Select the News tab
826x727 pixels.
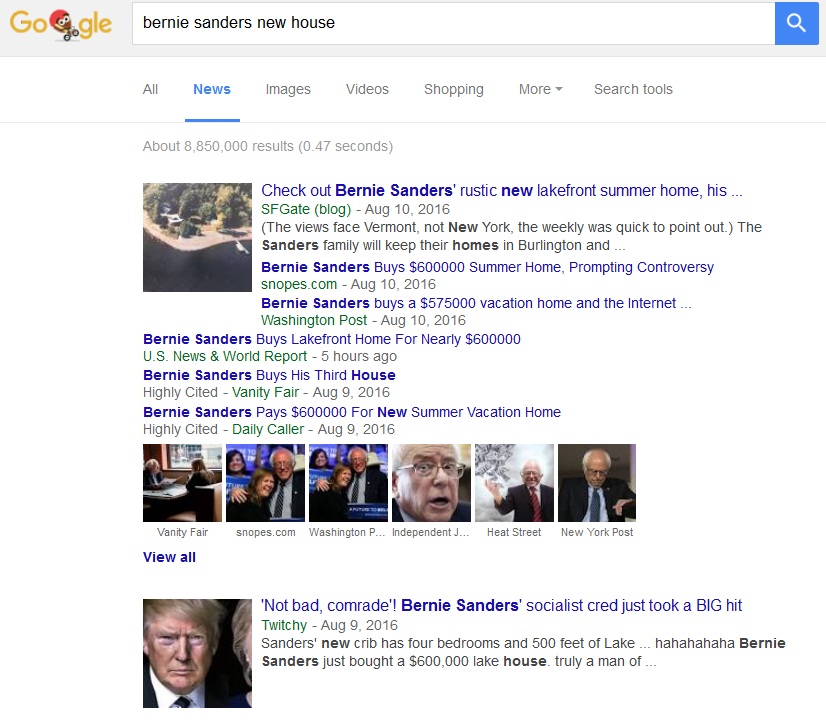pos(212,89)
